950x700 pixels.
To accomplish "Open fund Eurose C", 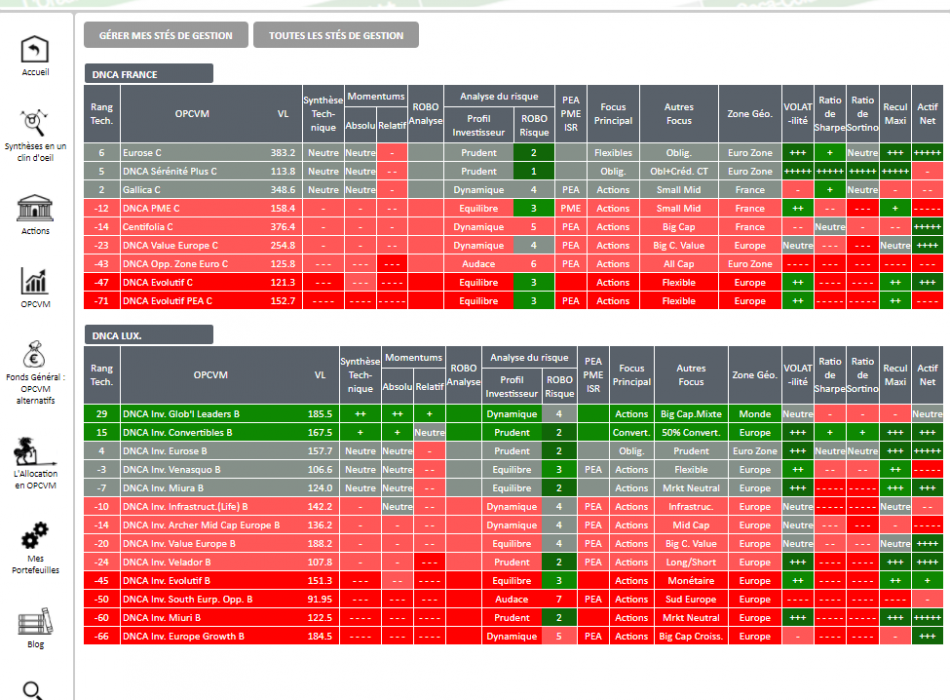I will click(142, 153).
